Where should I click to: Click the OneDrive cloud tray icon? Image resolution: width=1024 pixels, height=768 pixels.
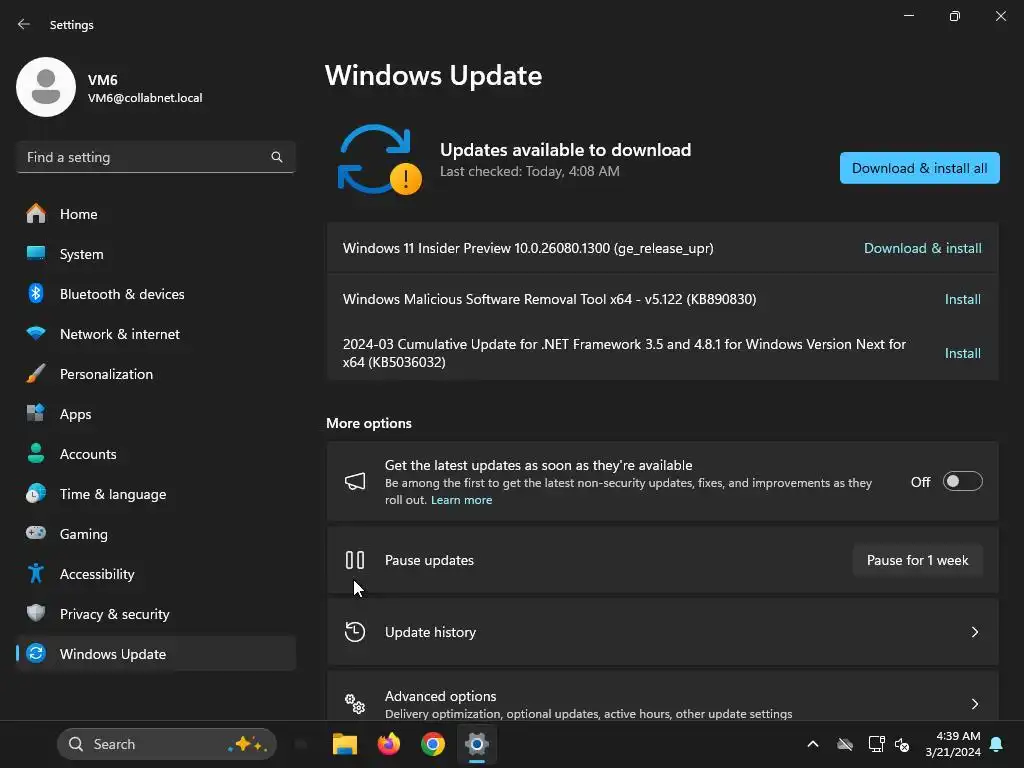coord(845,744)
